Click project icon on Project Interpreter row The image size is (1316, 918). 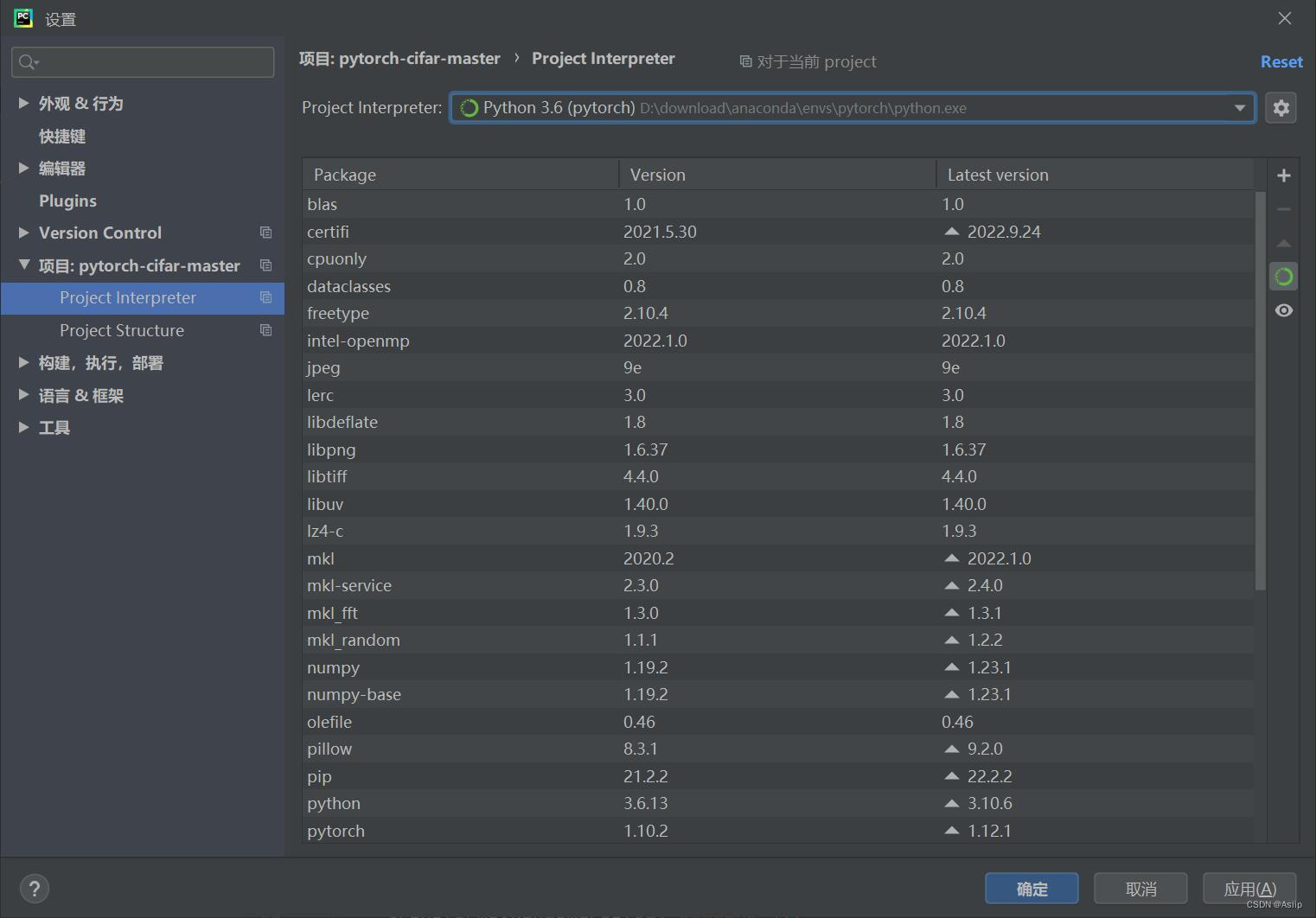pos(265,297)
